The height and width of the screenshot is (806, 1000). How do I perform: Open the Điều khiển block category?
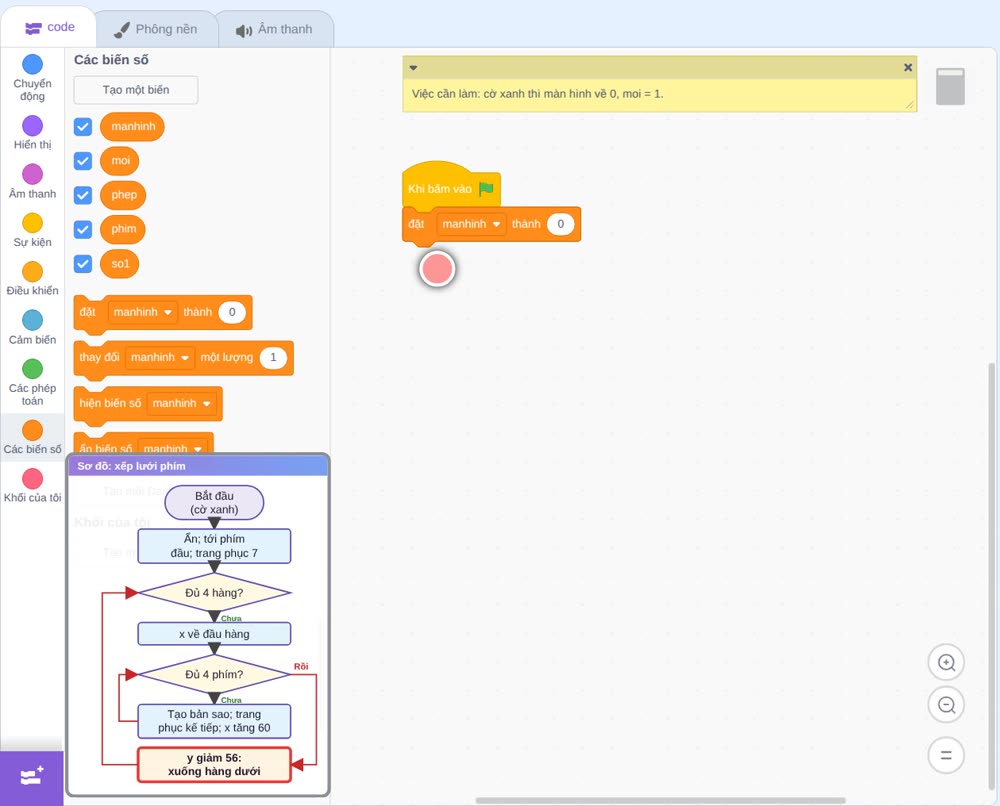[x=32, y=279]
